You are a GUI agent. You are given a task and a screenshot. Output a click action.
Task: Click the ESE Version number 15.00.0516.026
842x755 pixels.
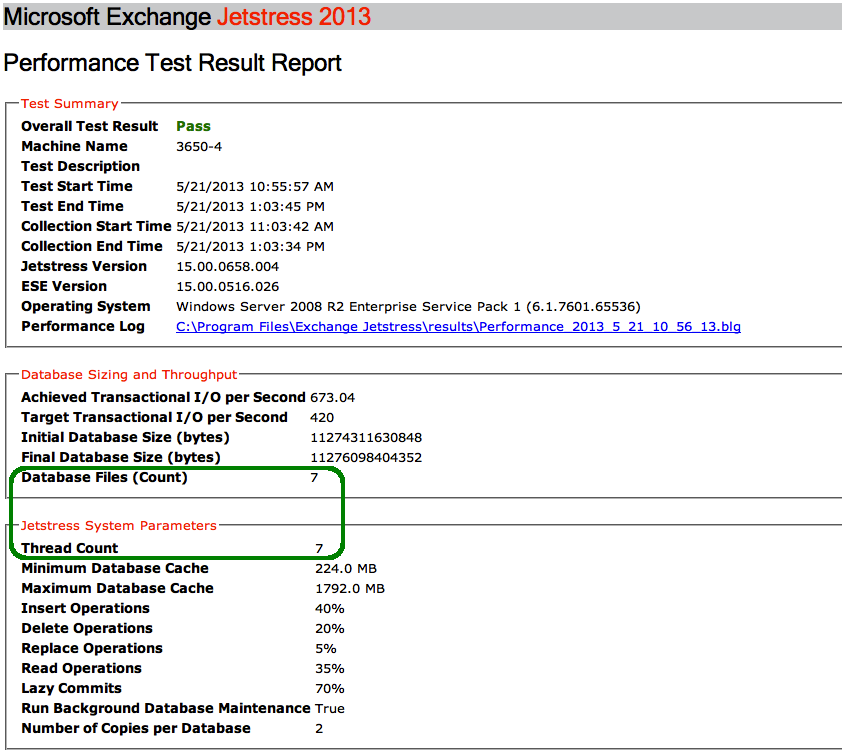pyautogui.click(x=227, y=287)
